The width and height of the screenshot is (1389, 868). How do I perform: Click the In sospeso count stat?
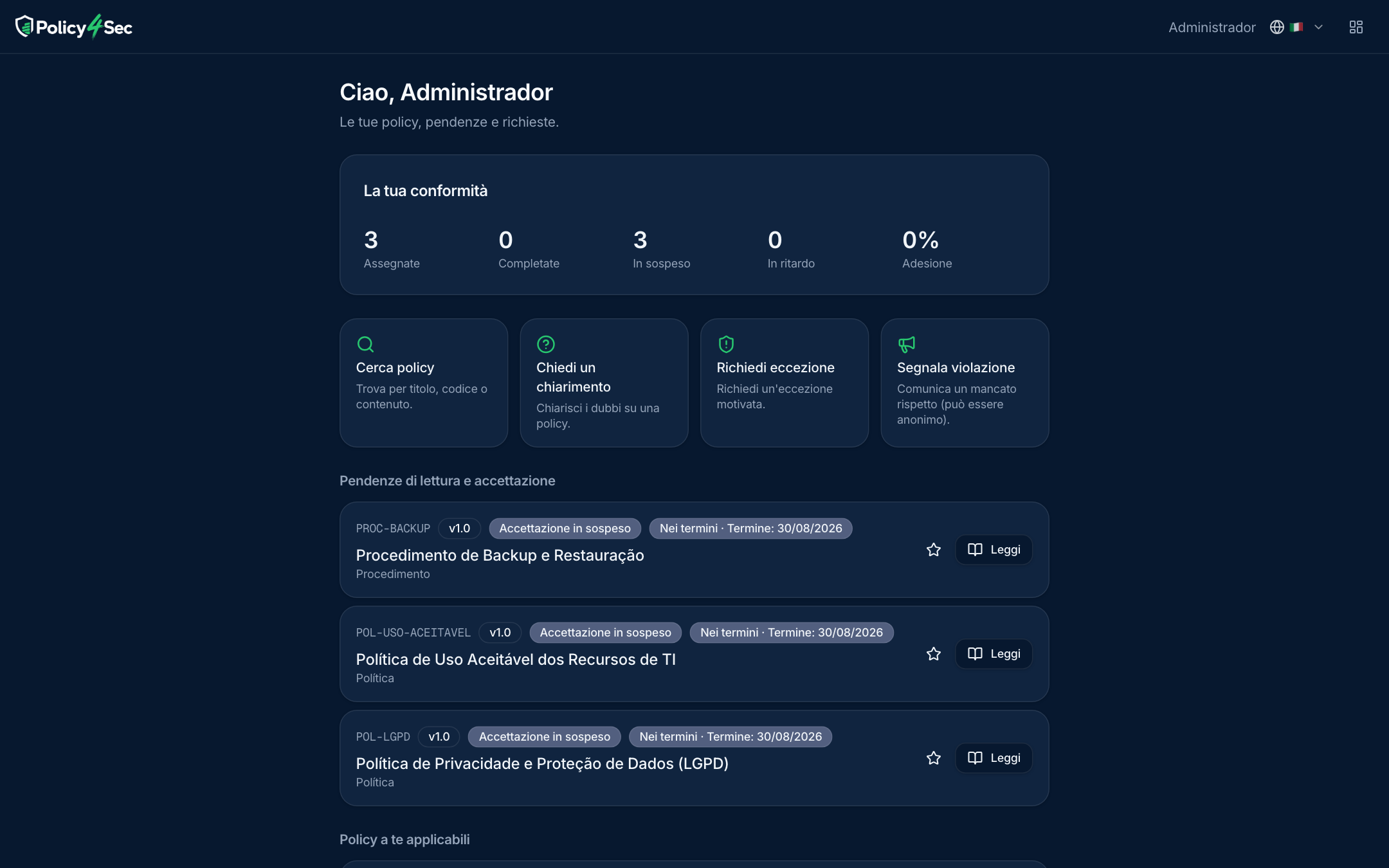tap(661, 249)
